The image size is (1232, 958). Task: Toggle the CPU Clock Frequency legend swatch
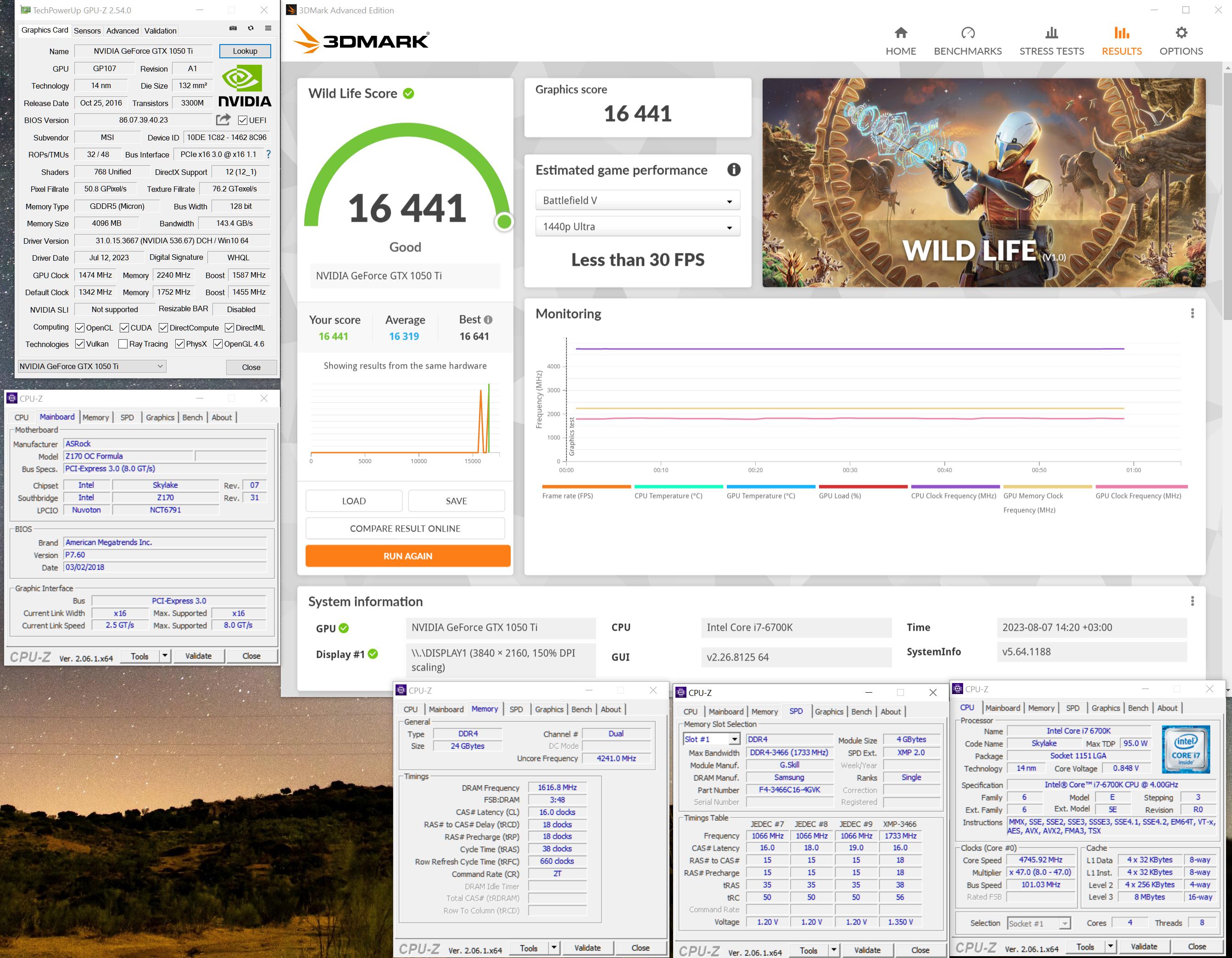point(955,486)
